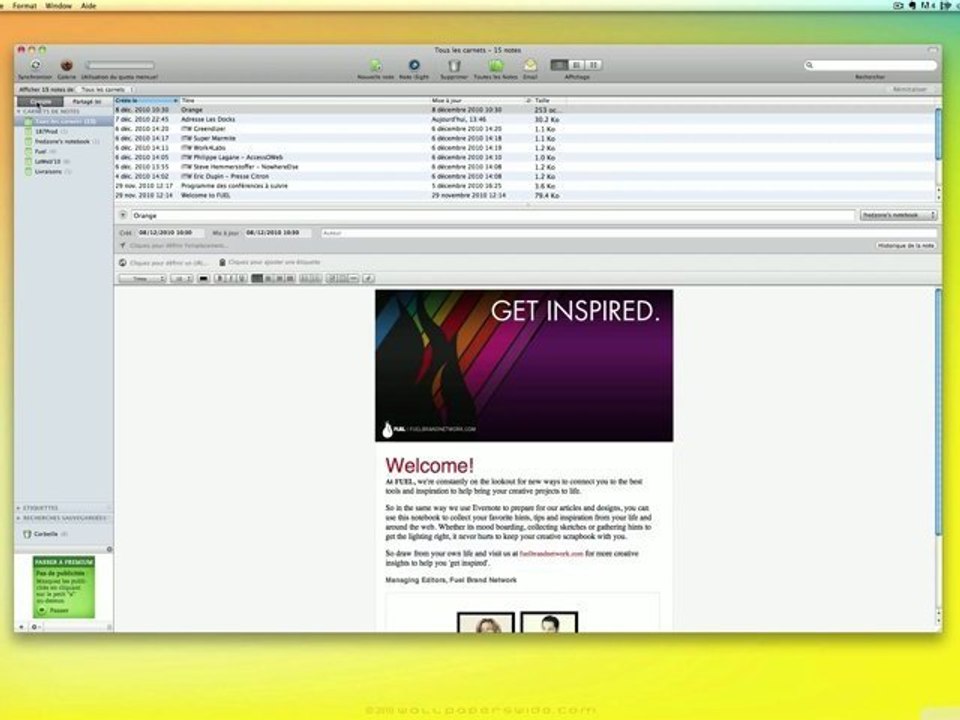Show Toutes les Notes icon
960x720 pixels.
point(495,66)
